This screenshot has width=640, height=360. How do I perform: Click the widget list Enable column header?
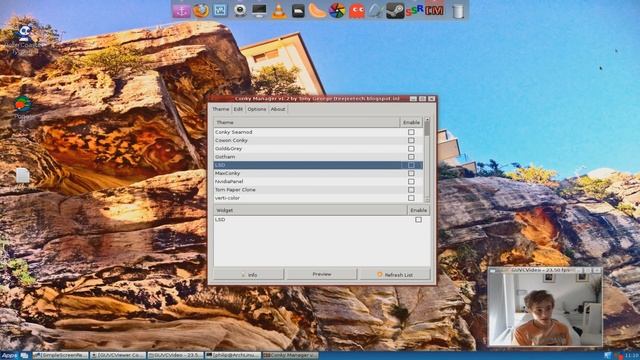point(418,210)
